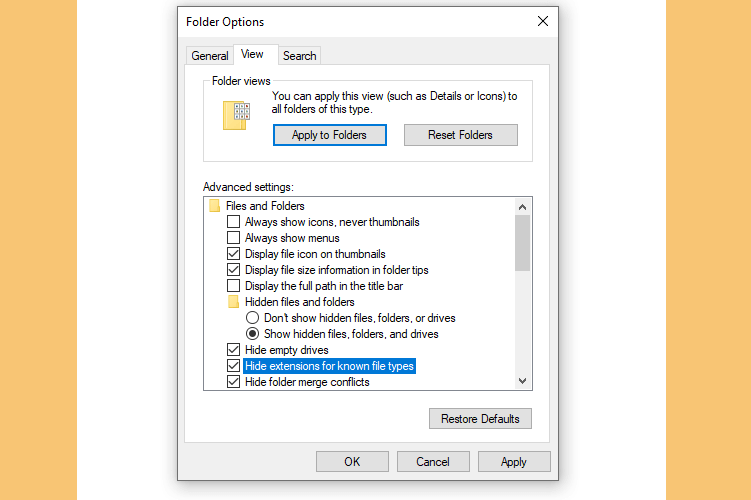Click the Hidden files and folders folder icon
The height and width of the screenshot is (500, 751).
[233, 302]
